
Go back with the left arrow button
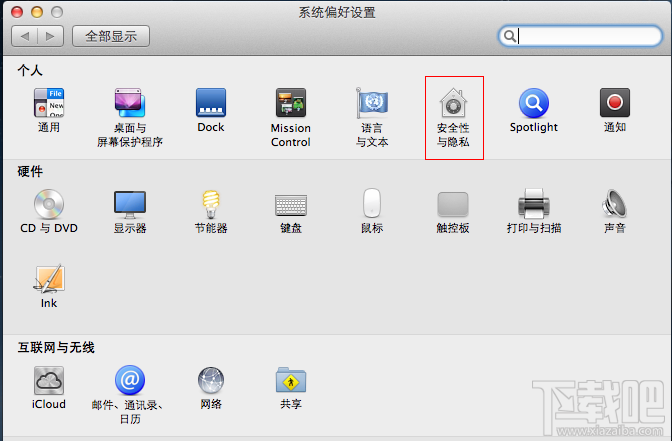[24, 36]
